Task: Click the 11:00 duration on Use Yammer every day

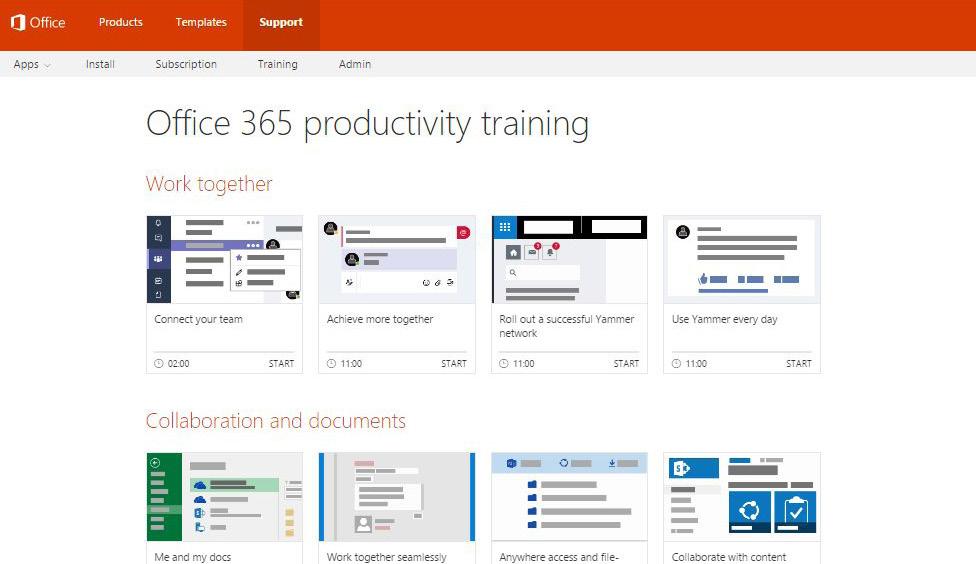Action: tap(696, 364)
